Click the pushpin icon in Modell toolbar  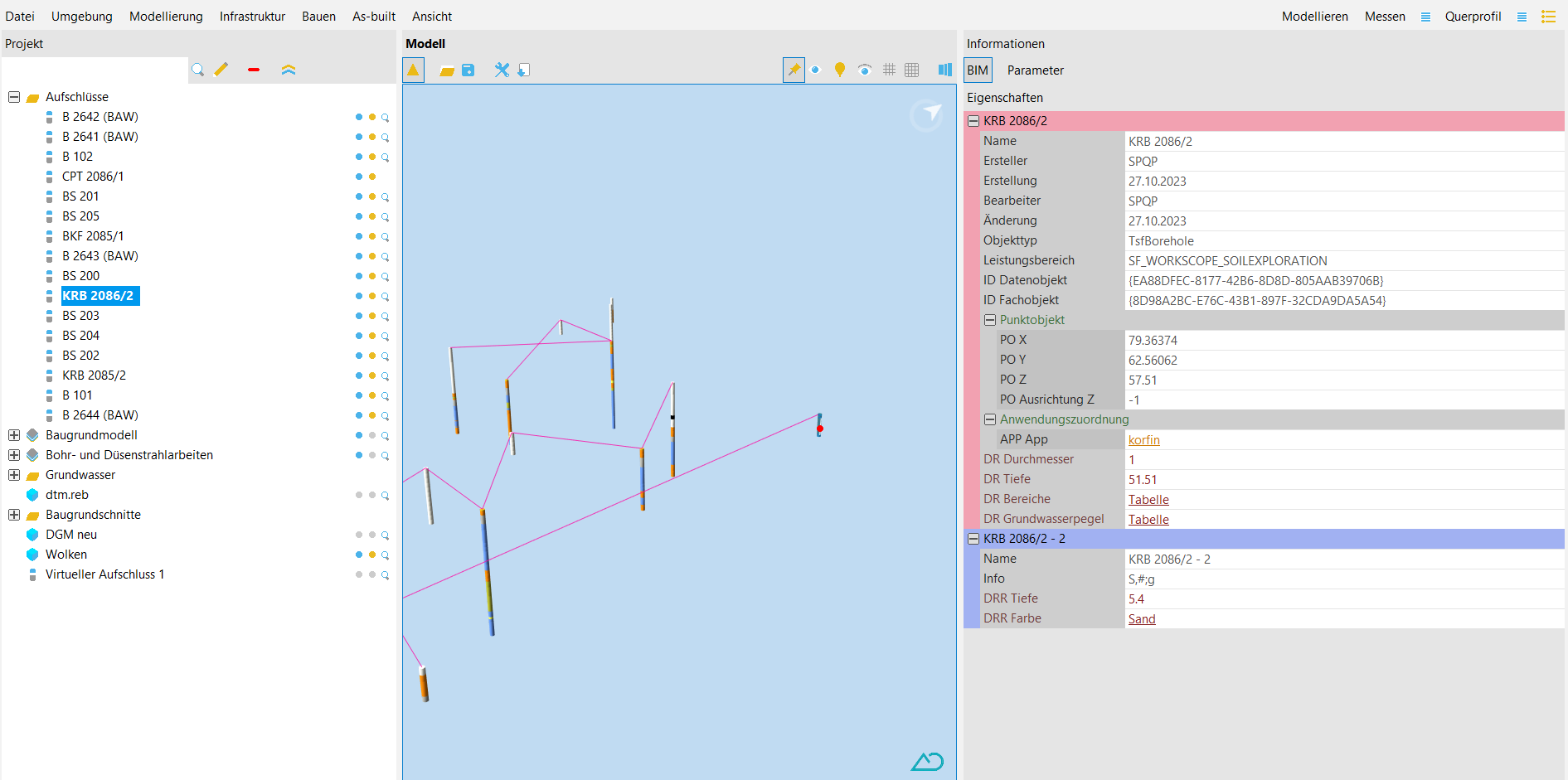click(794, 70)
